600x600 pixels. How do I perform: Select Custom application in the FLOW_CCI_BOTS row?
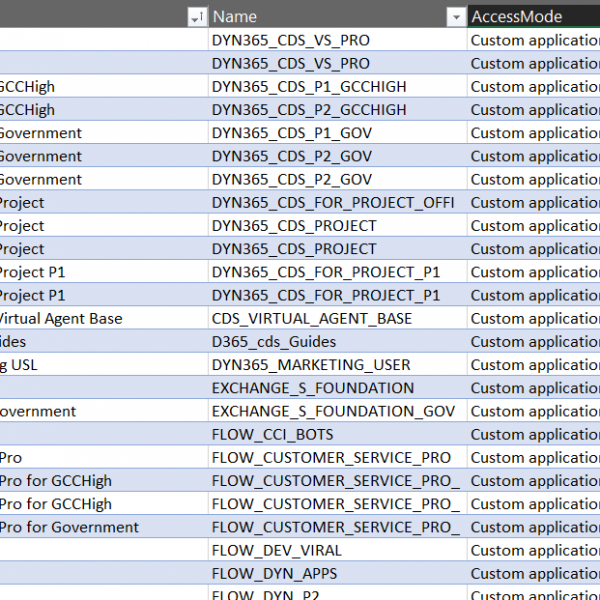[534, 434]
